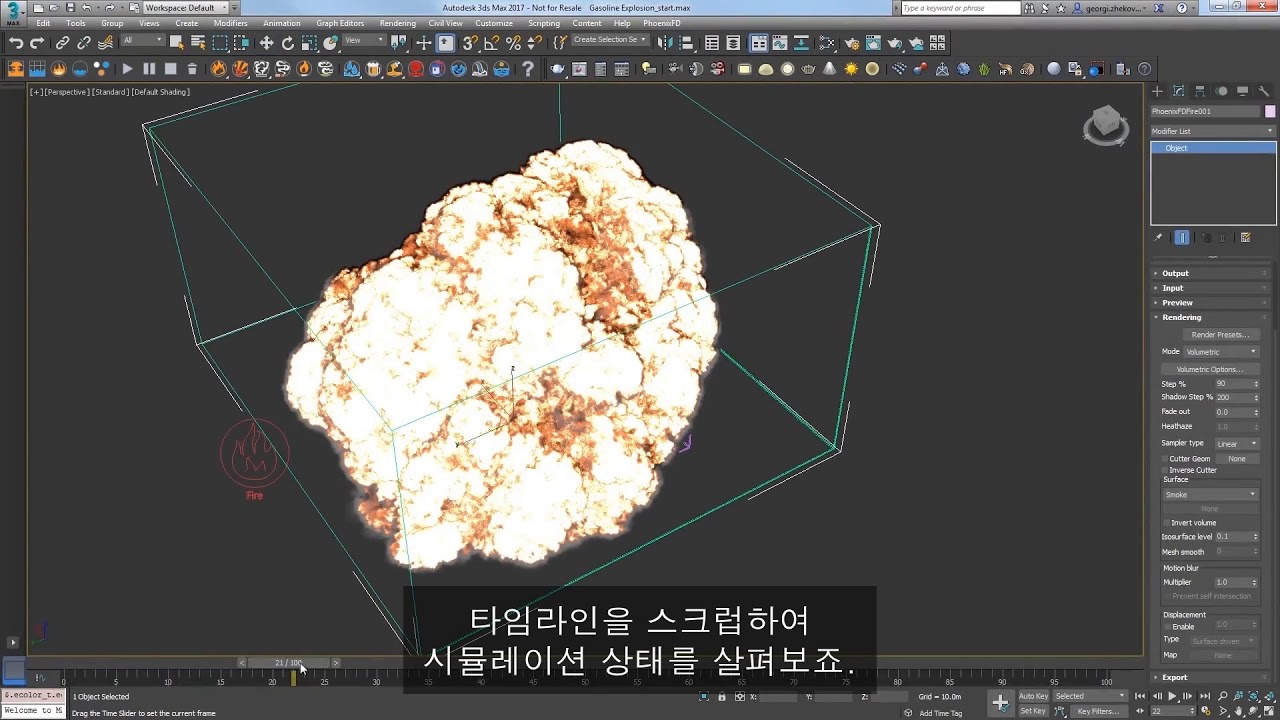Click the Phoenix FD question mark help icon
Image resolution: width=1280 pixels, height=720 pixels.
[527, 69]
